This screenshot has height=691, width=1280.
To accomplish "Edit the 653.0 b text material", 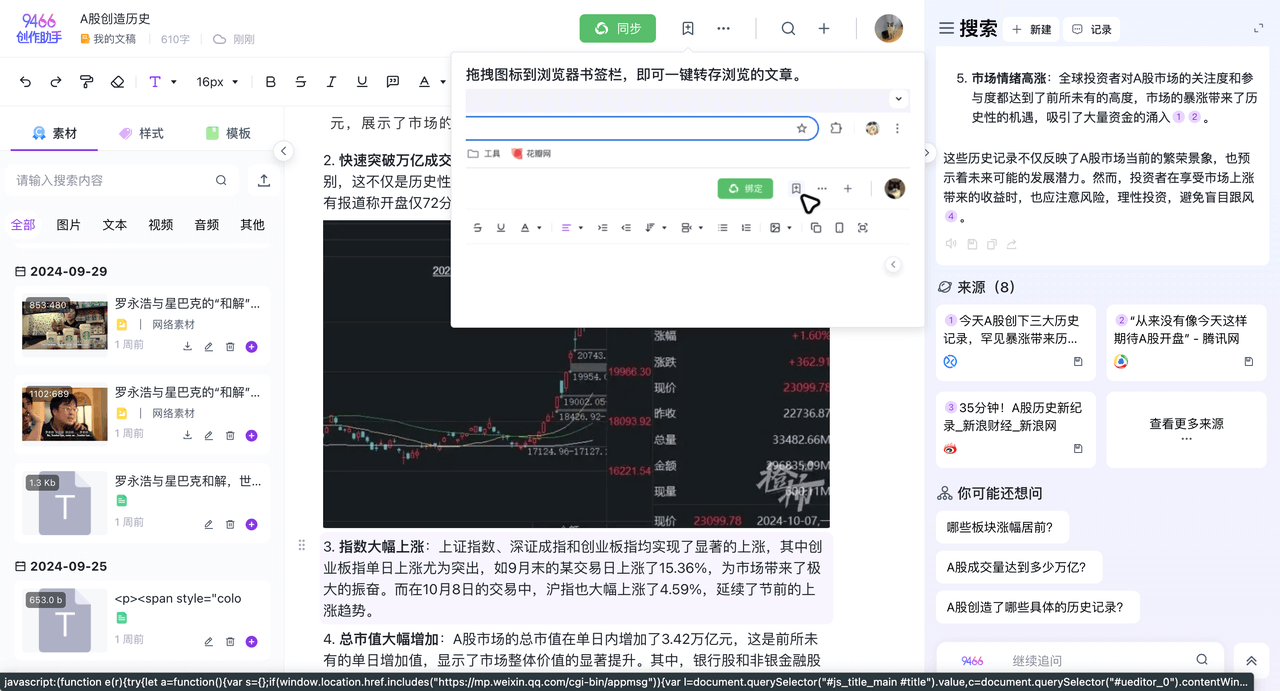I will [x=209, y=641].
